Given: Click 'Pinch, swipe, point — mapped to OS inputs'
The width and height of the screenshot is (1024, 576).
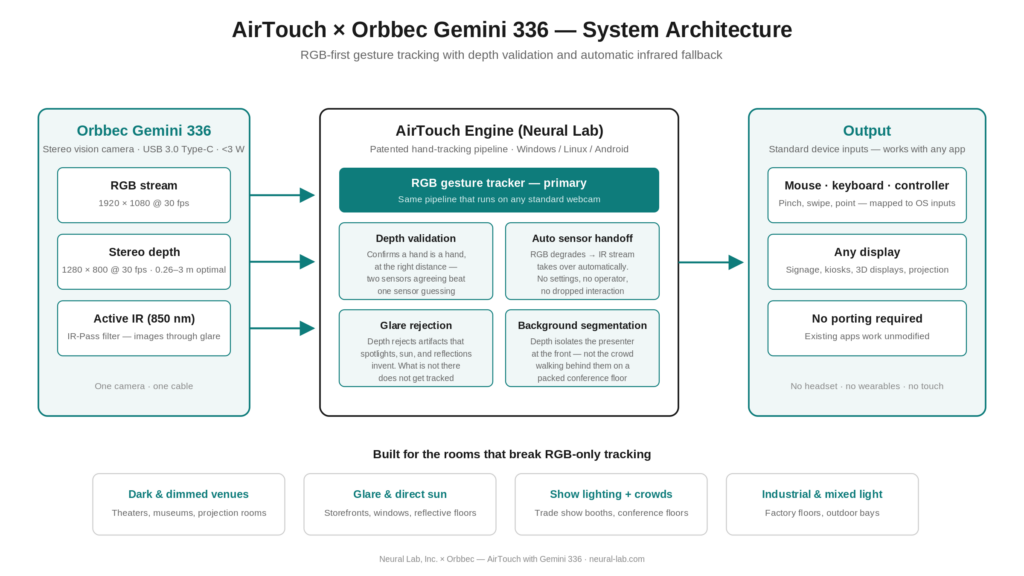Looking at the screenshot, I should (x=867, y=203).
